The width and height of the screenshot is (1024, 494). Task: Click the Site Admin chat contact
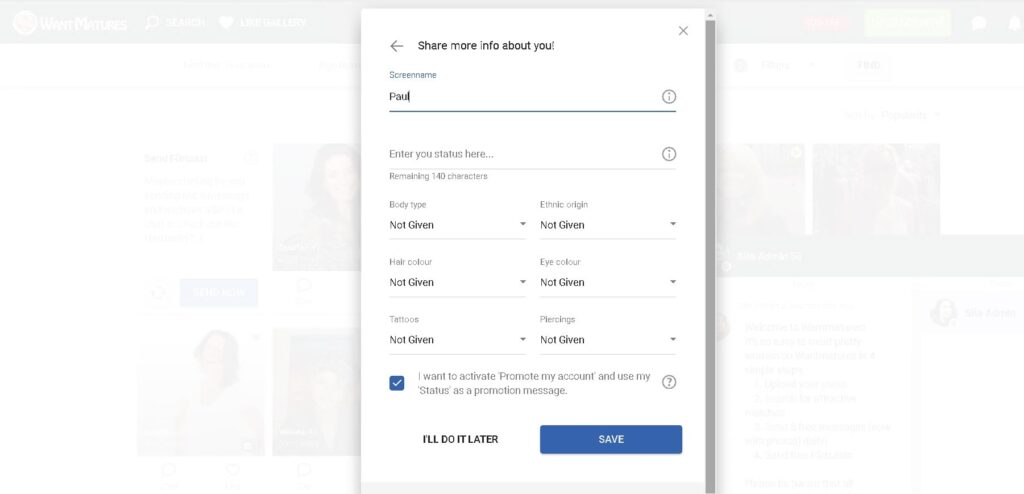[x=974, y=314]
